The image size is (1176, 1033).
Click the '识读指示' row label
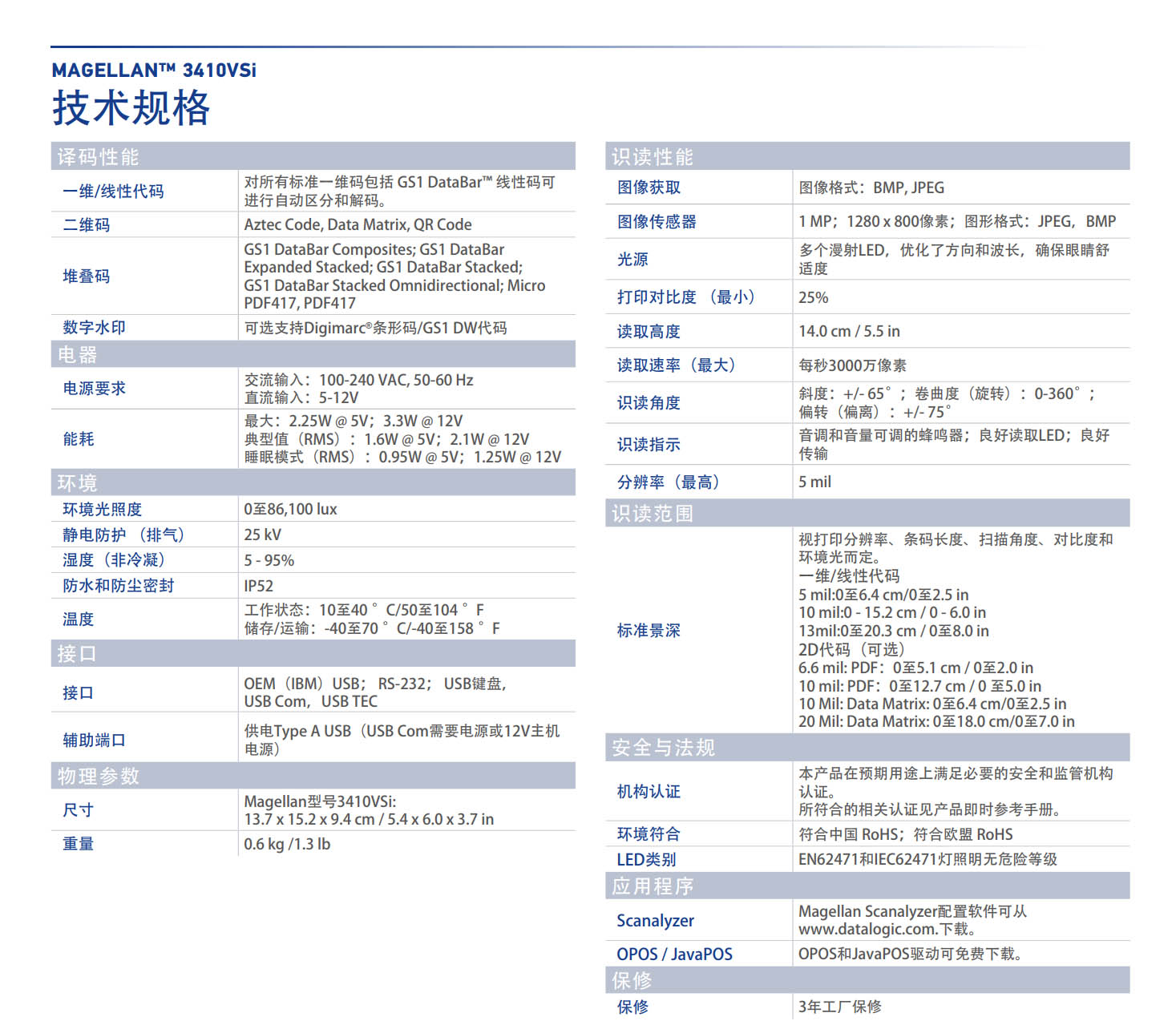649,445
